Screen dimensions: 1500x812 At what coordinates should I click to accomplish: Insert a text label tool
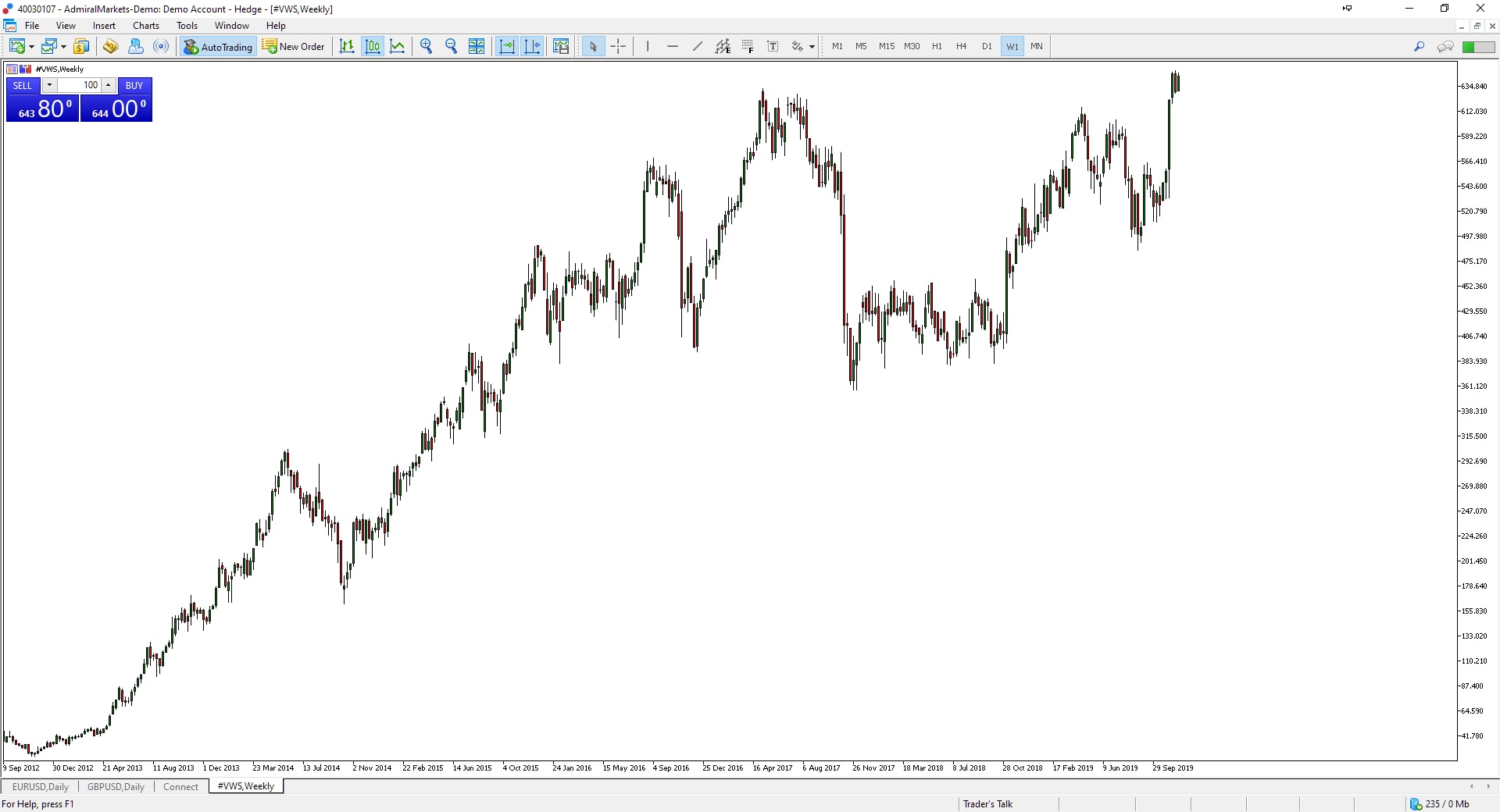coord(773,46)
